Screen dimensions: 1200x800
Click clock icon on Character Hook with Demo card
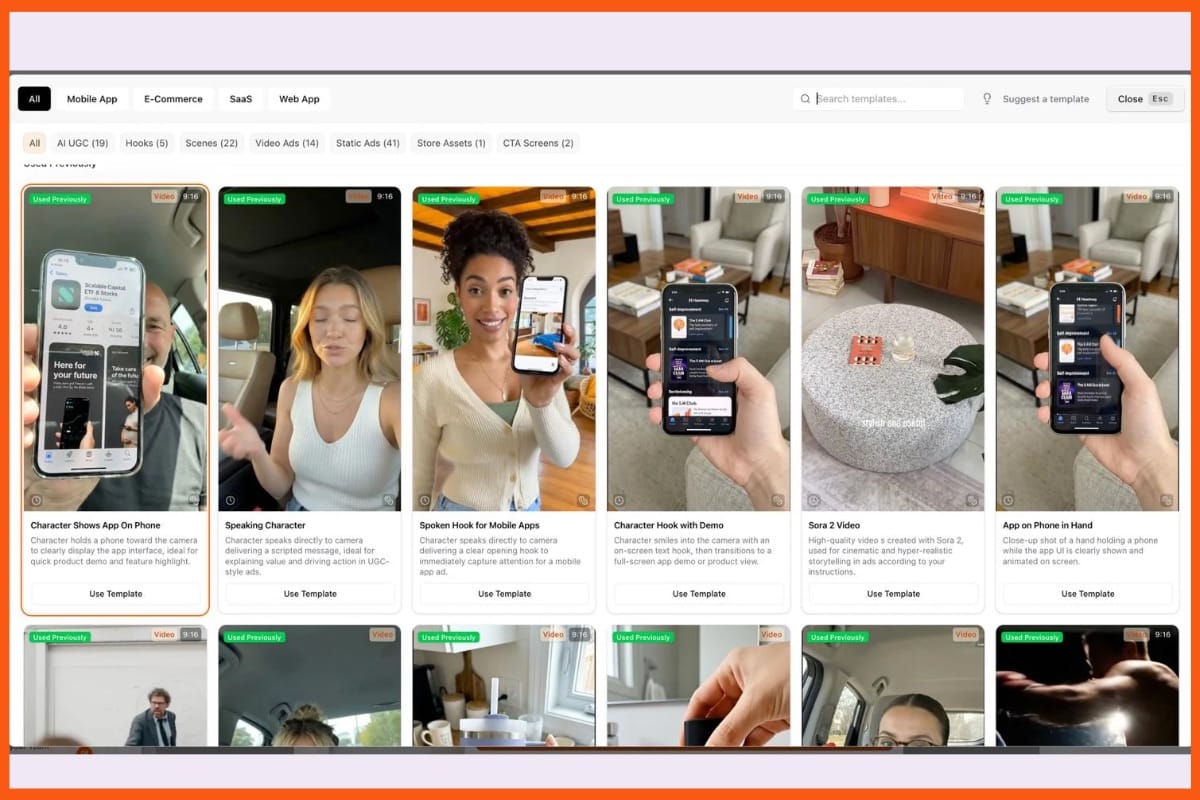[x=619, y=500]
